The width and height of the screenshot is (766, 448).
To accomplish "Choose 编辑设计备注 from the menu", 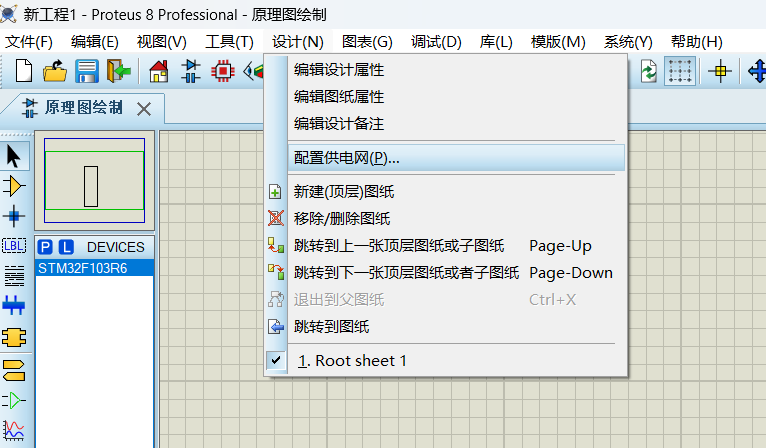I will pyautogui.click(x=456, y=124).
